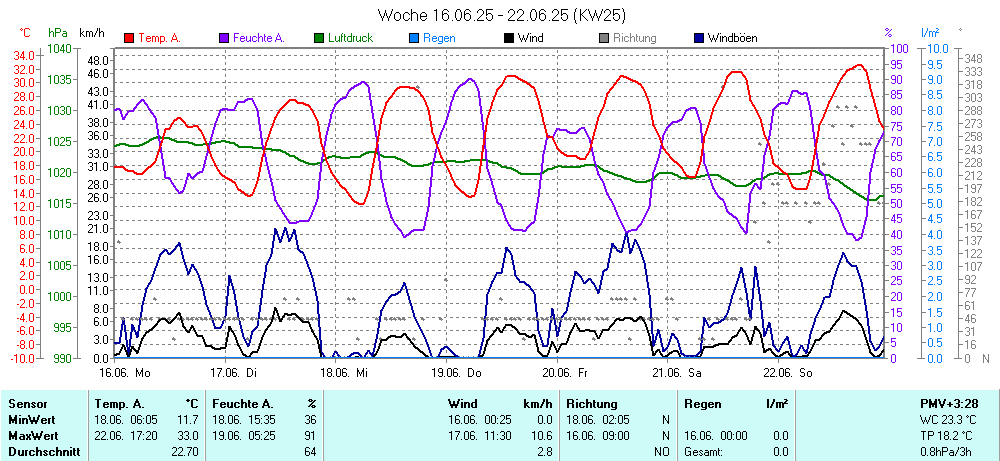1000x461 pixels.
Task: Click the 18.06. Mi date label
Action: coord(344,372)
